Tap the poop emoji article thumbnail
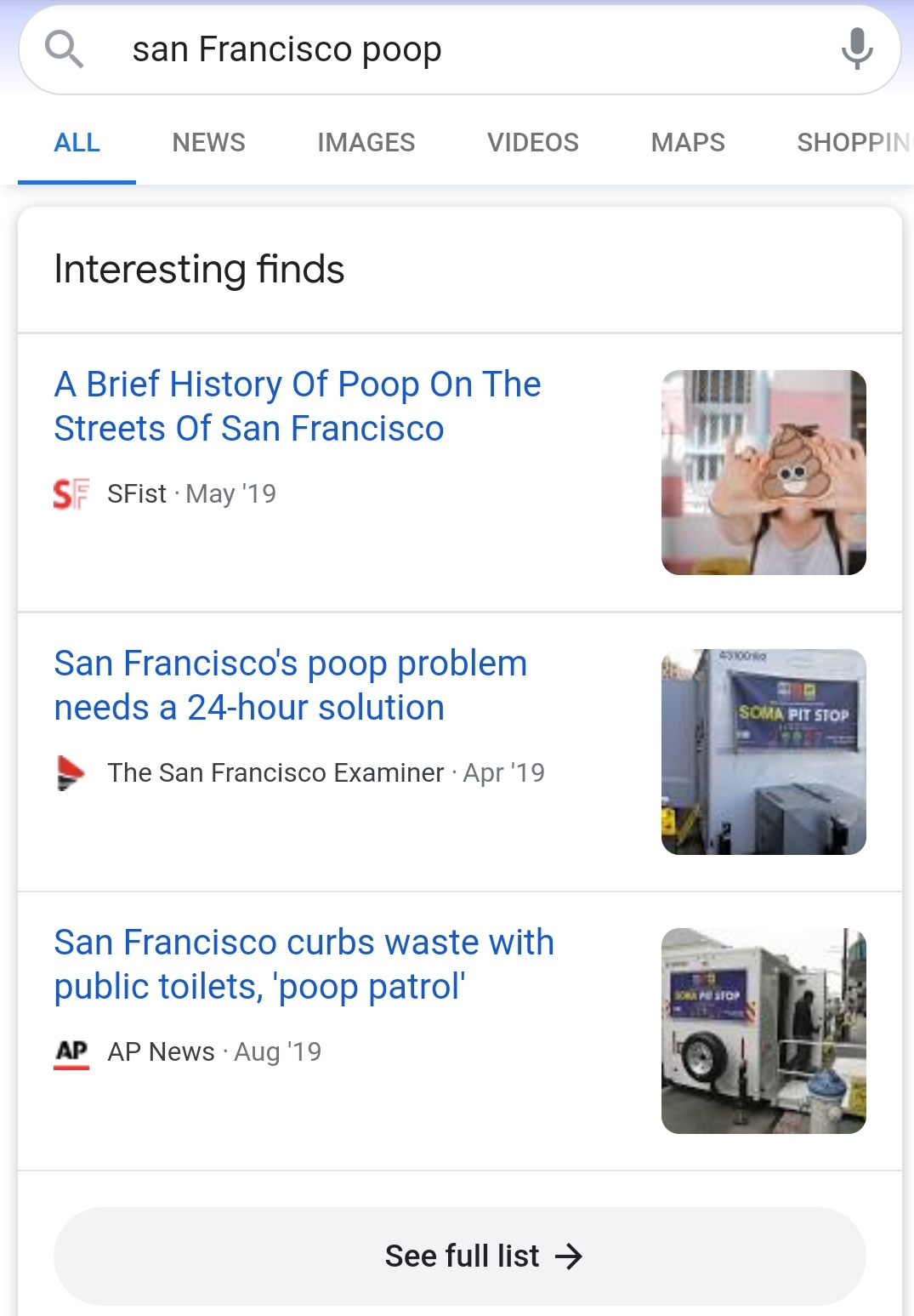The image size is (914, 1316). [x=764, y=472]
